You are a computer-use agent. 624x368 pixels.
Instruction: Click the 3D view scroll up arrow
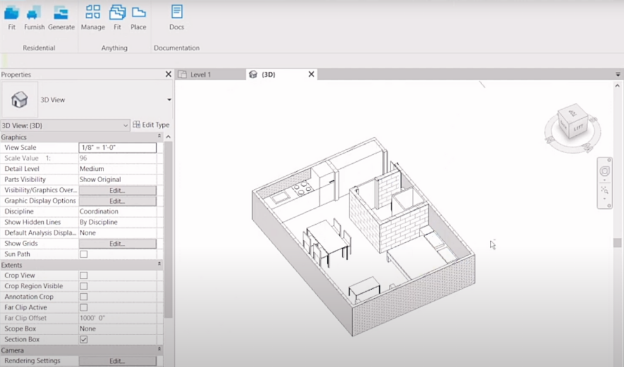617,86
